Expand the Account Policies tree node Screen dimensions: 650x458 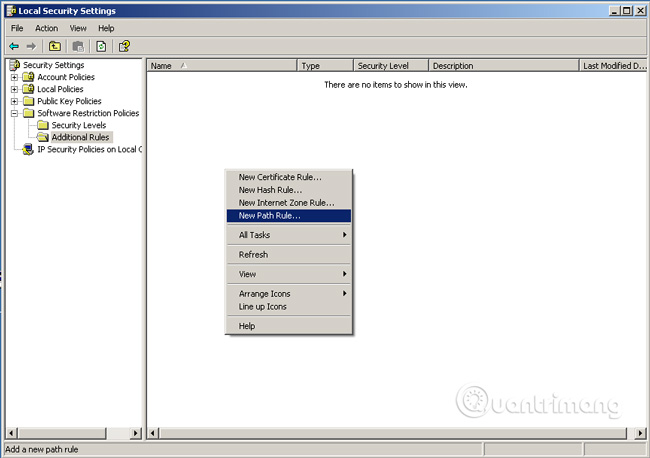click(14, 77)
